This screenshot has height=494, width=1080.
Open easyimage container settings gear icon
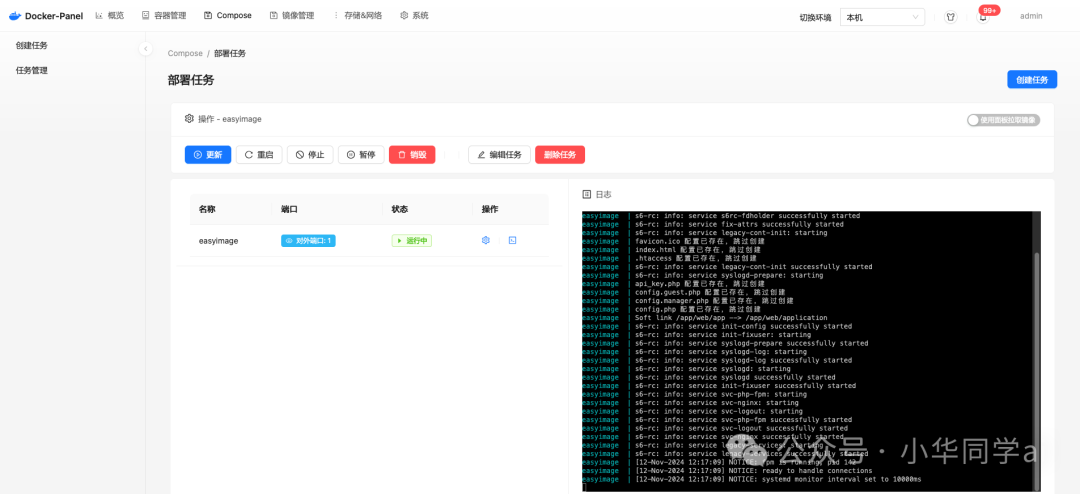486,240
